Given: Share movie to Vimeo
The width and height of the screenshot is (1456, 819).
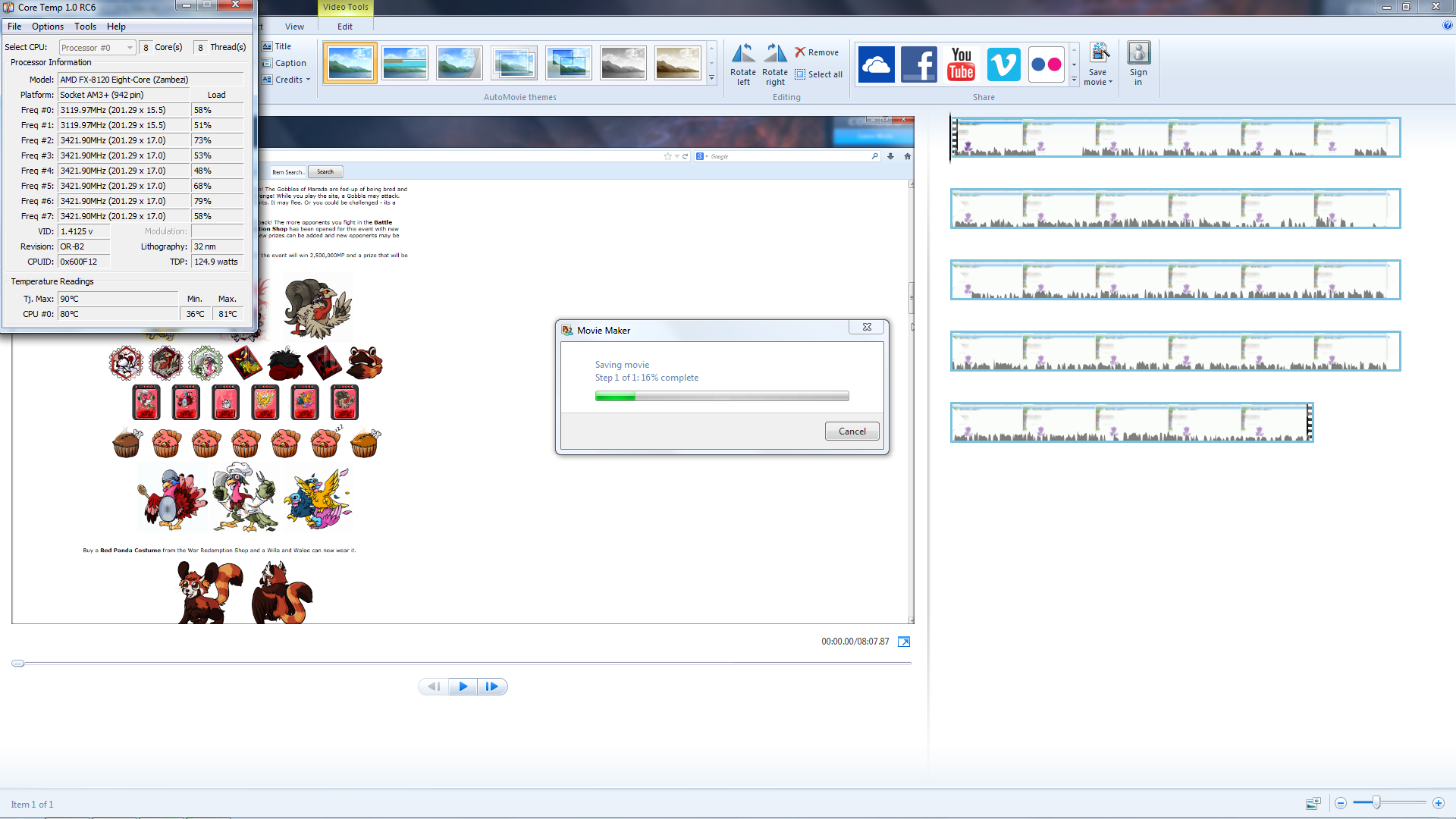Looking at the screenshot, I should pyautogui.click(x=1003, y=64).
